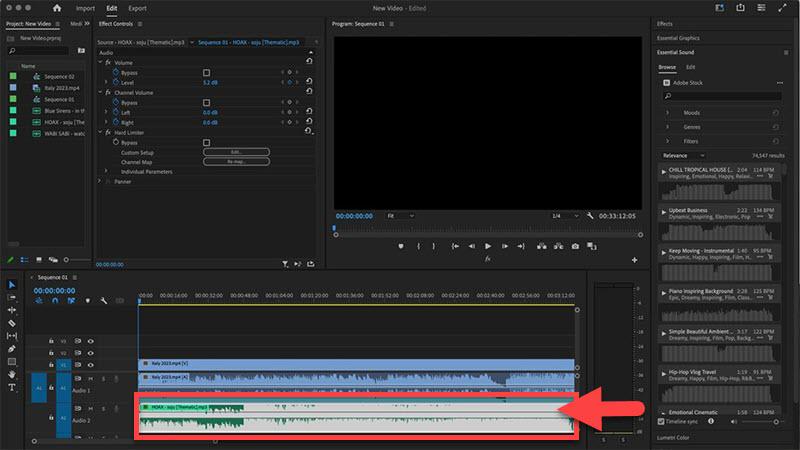Click Extract button

tap(559, 246)
